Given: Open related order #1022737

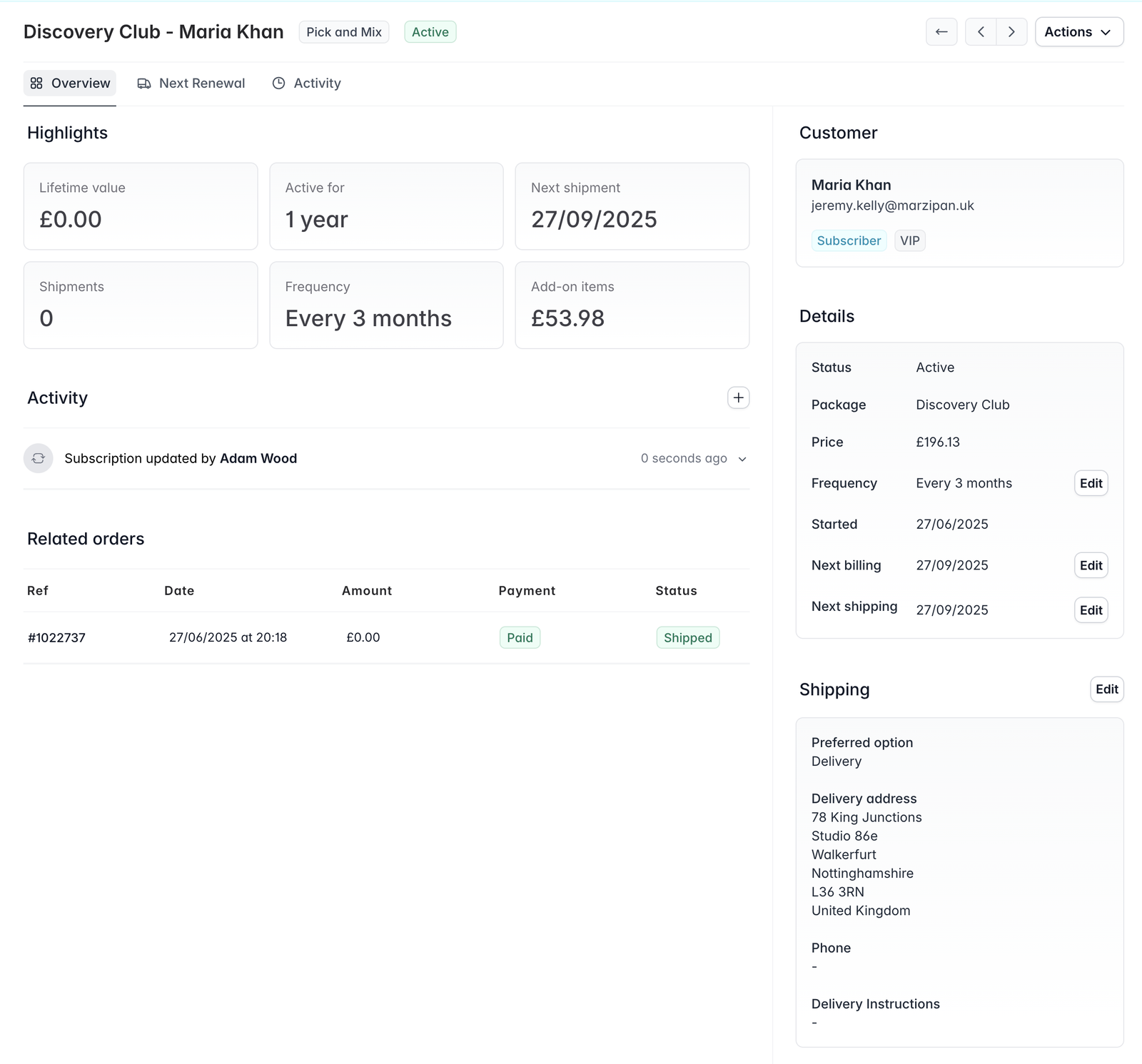Looking at the screenshot, I should click(56, 638).
